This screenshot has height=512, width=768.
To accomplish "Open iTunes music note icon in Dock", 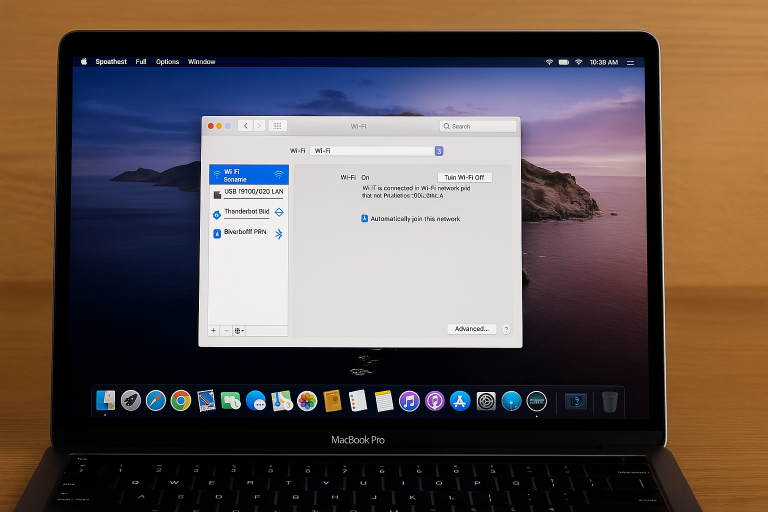I will point(409,401).
